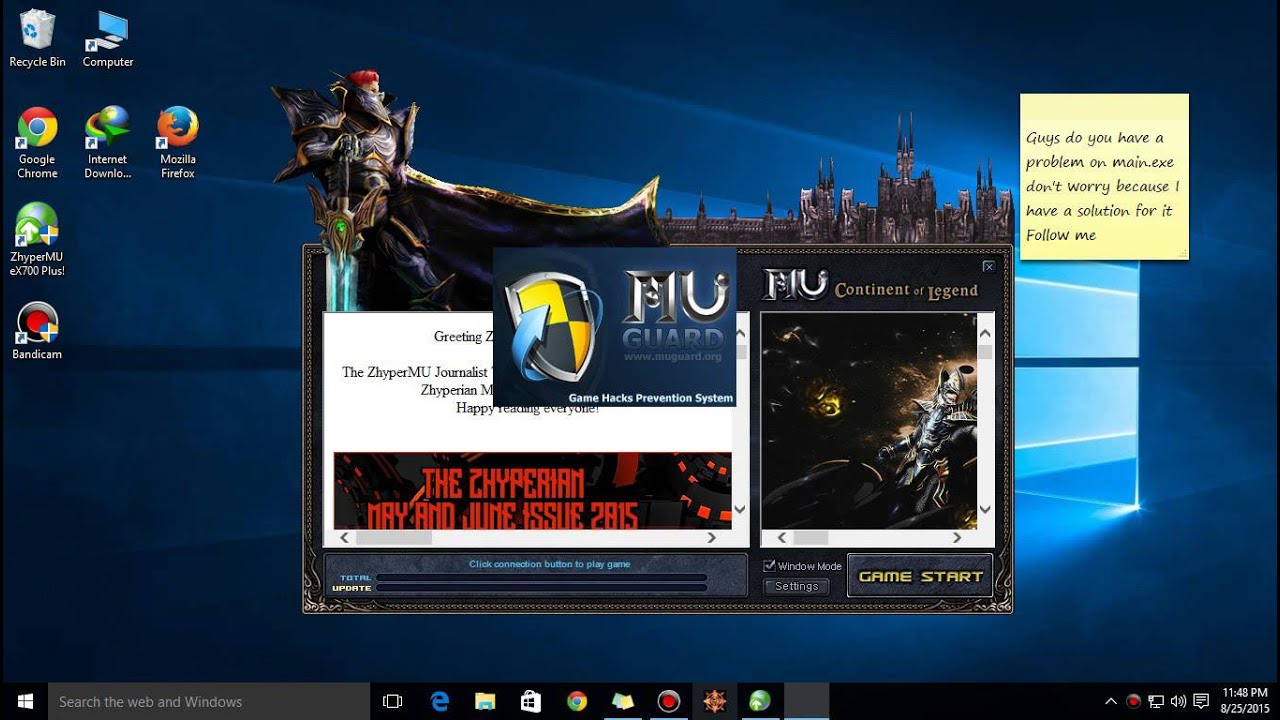Open the Internet Download Manager desktop shortcut

point(107,143)
